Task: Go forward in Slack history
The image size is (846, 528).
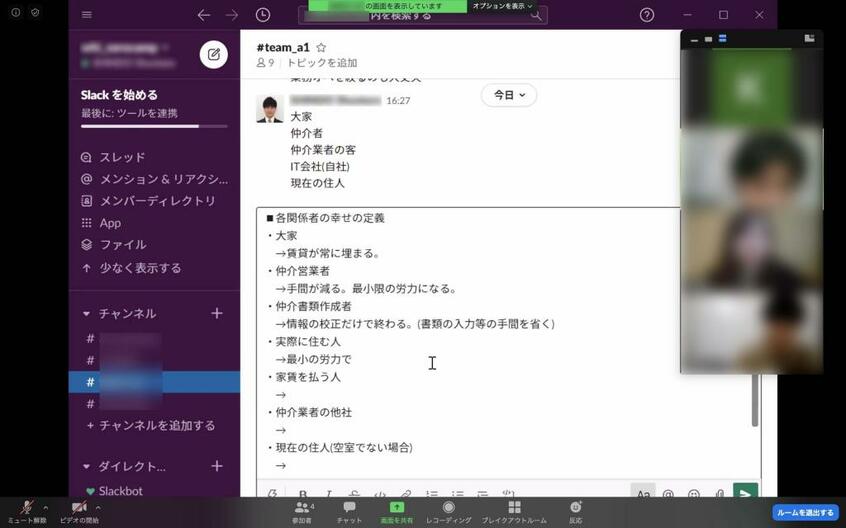Action: [x=232, y=15]
